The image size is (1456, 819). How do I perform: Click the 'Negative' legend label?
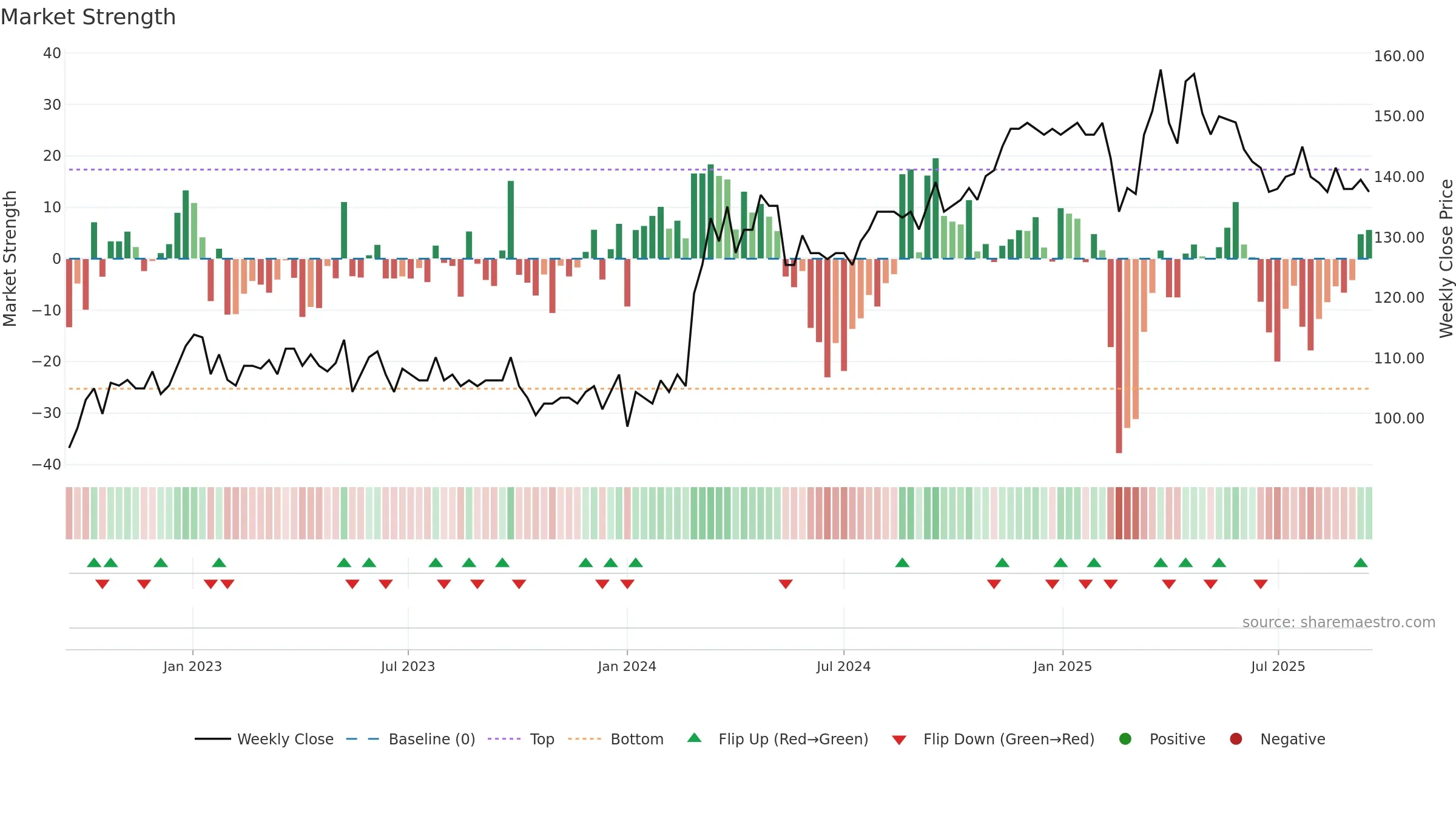1293,740
